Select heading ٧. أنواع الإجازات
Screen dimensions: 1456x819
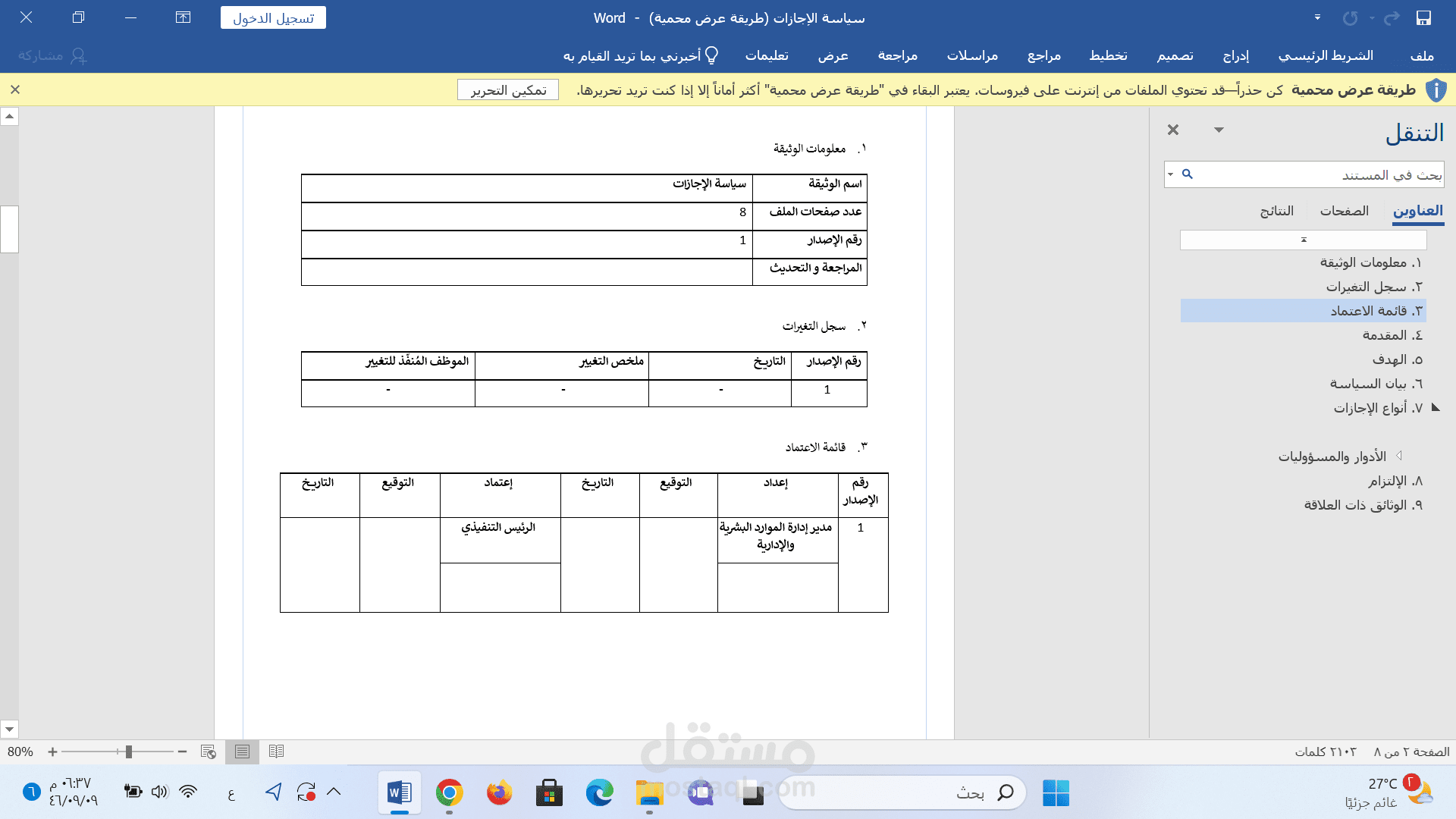1303,408
